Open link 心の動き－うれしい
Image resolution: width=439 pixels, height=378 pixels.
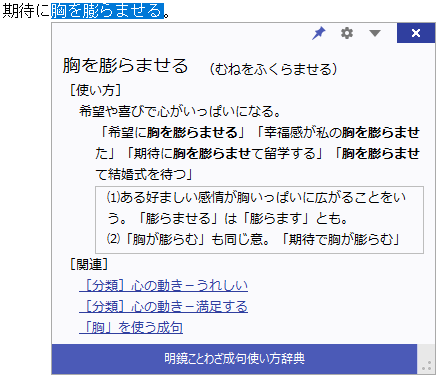tap(163, 286)
